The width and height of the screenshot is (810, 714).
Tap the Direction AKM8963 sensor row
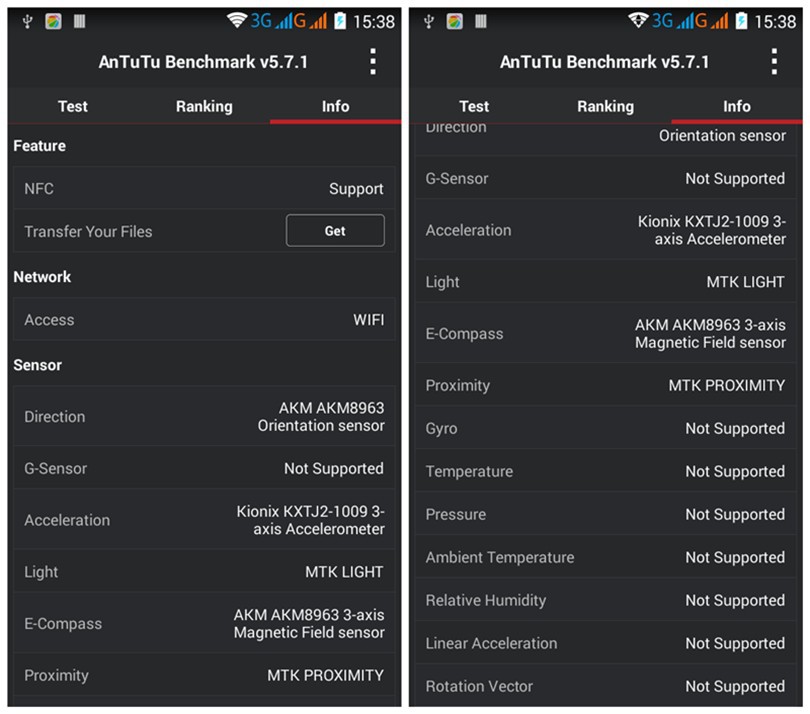click(204, 416)
